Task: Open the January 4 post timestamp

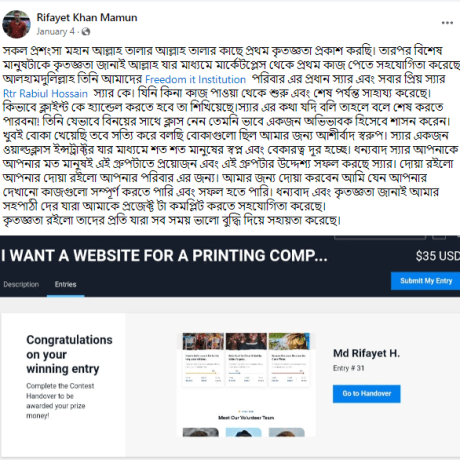Action: coord(55,32)
